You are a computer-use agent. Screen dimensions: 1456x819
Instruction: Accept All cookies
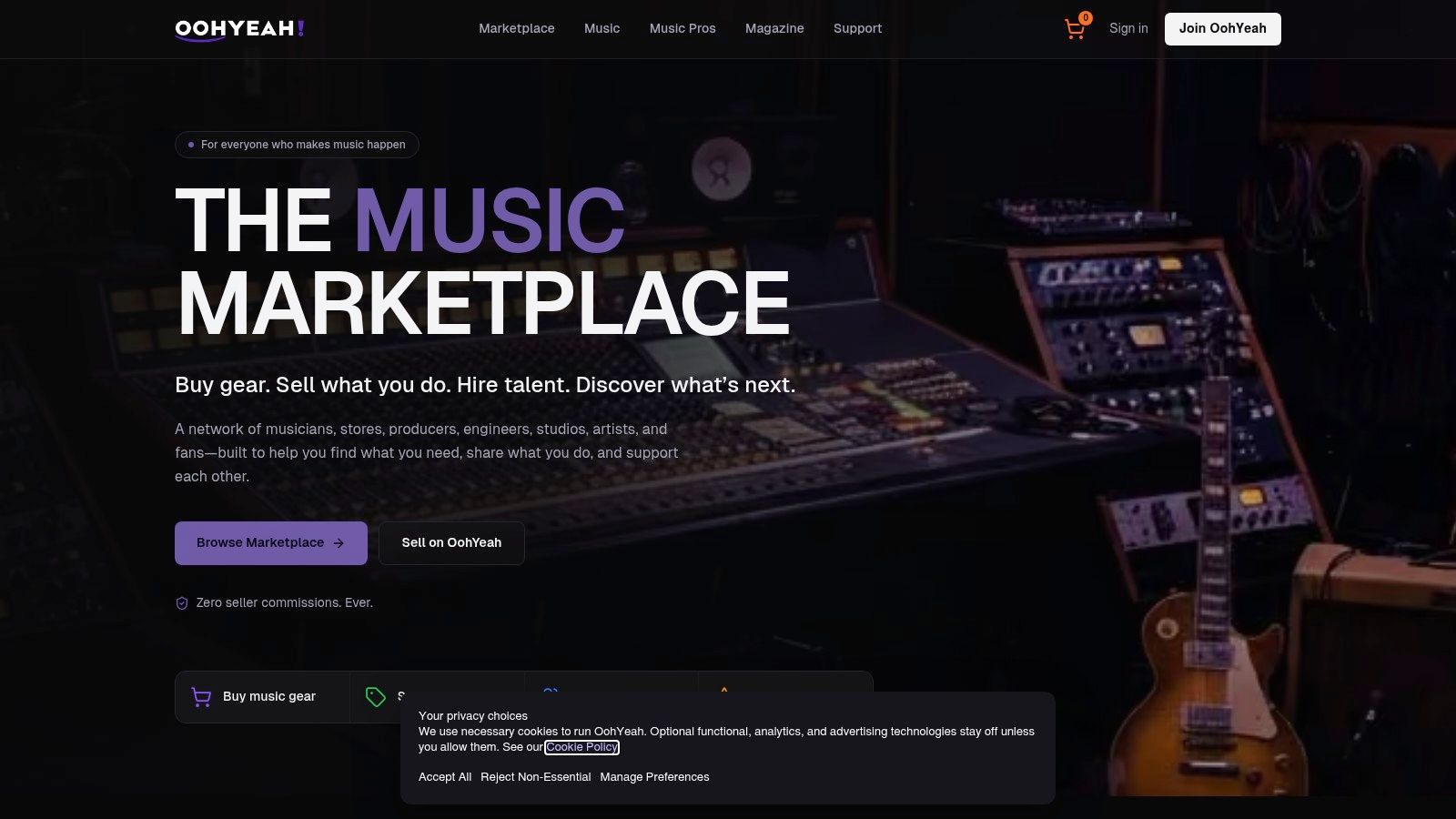point(445,777)
